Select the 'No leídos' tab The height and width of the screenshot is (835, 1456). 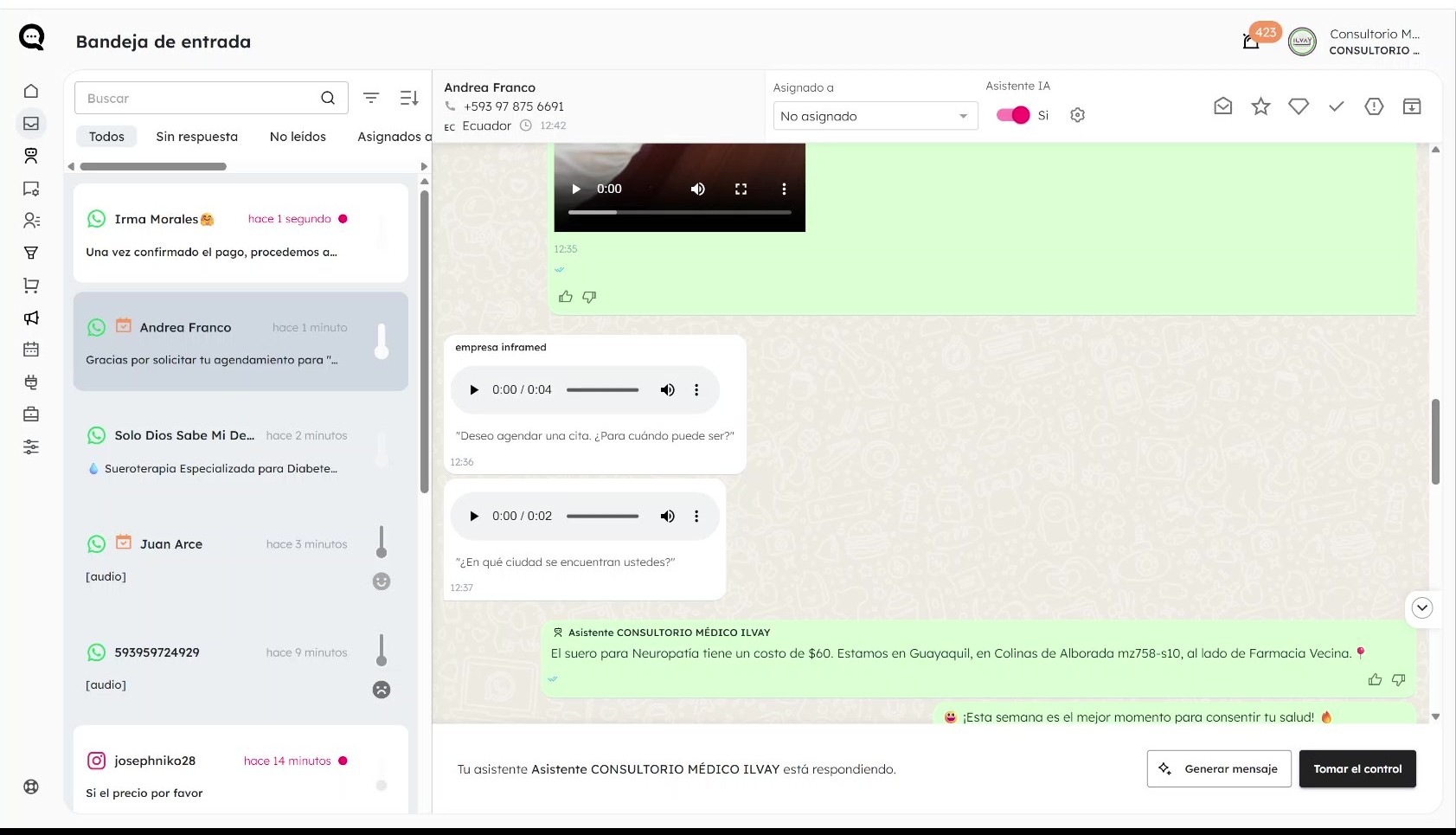298,137
